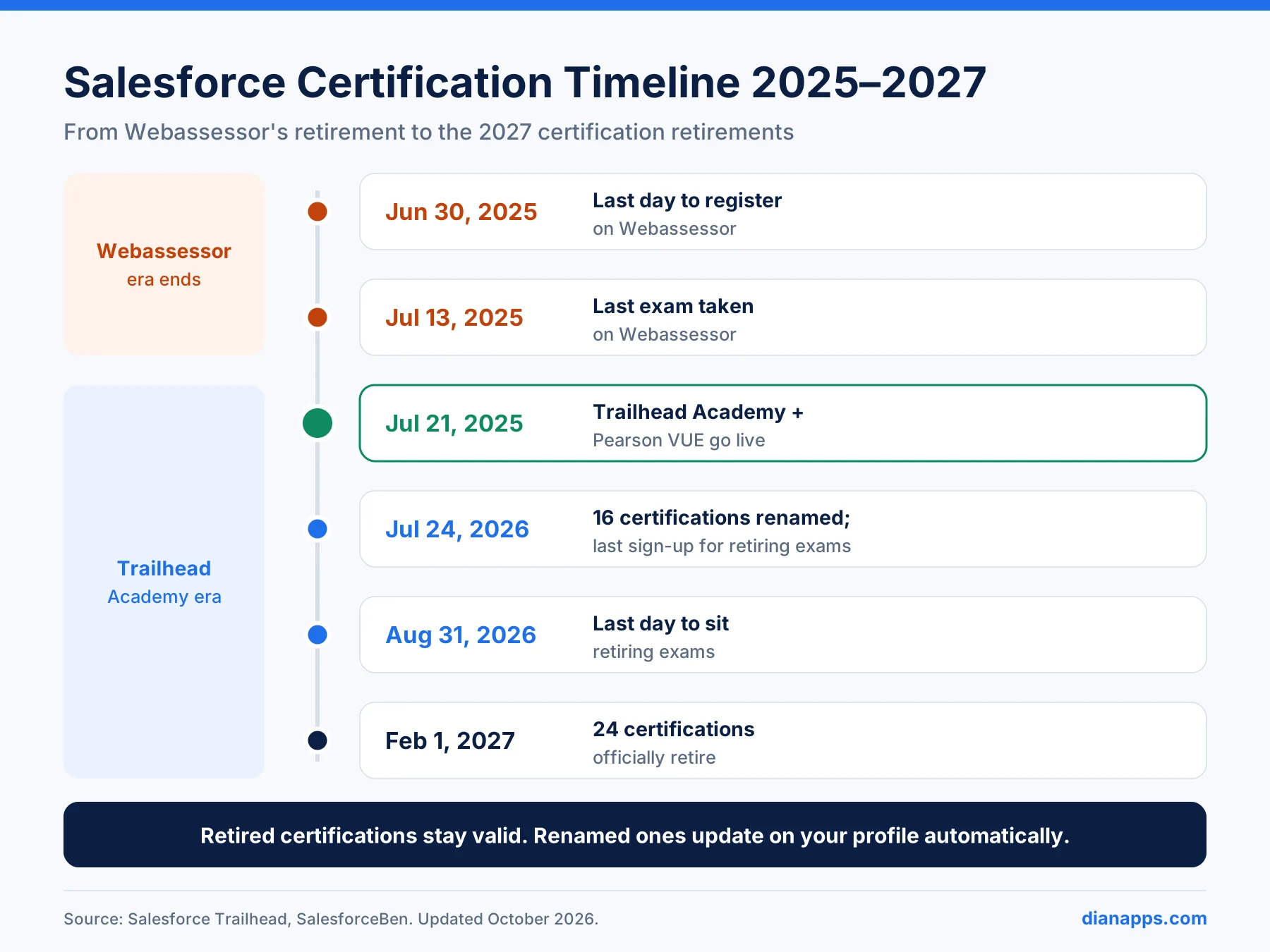Click the 'Last day to sit' heading

660,623
